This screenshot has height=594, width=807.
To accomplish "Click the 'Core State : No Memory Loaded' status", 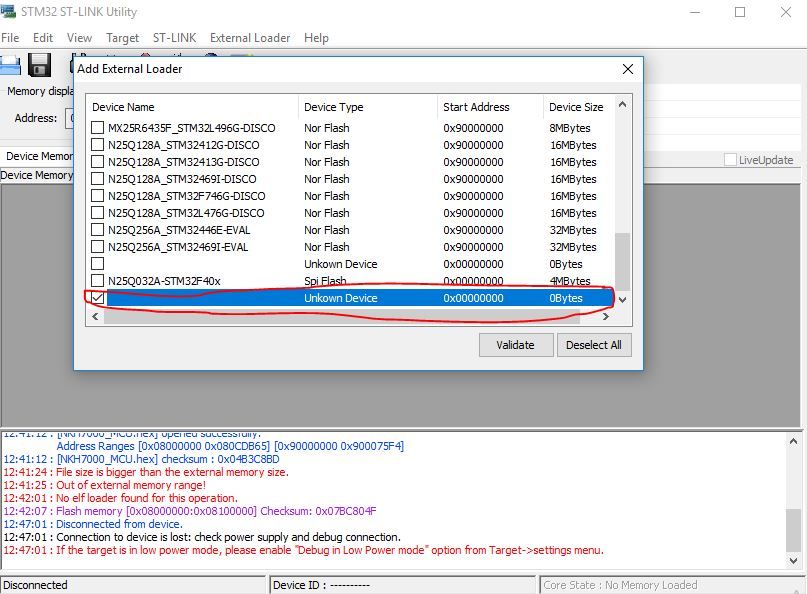I will pos(620,585).
